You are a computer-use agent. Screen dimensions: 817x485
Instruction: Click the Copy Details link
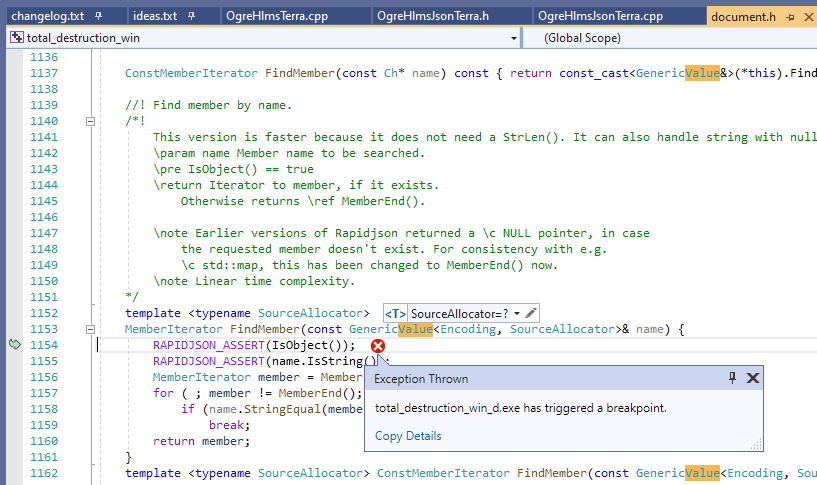pyautogui.click(x=408, y=436)
